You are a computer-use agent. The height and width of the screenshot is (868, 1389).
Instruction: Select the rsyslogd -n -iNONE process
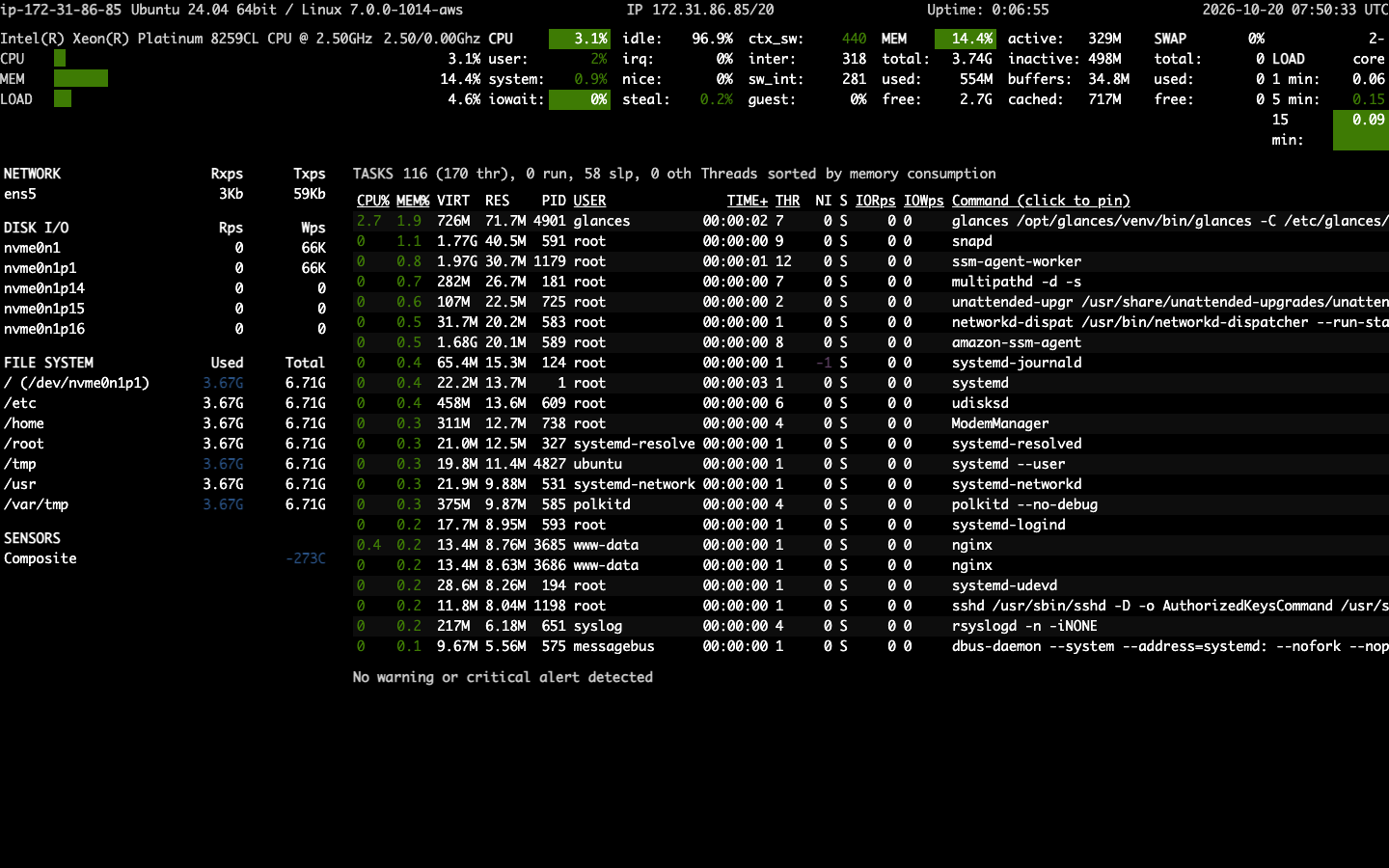tap(872, 626)
